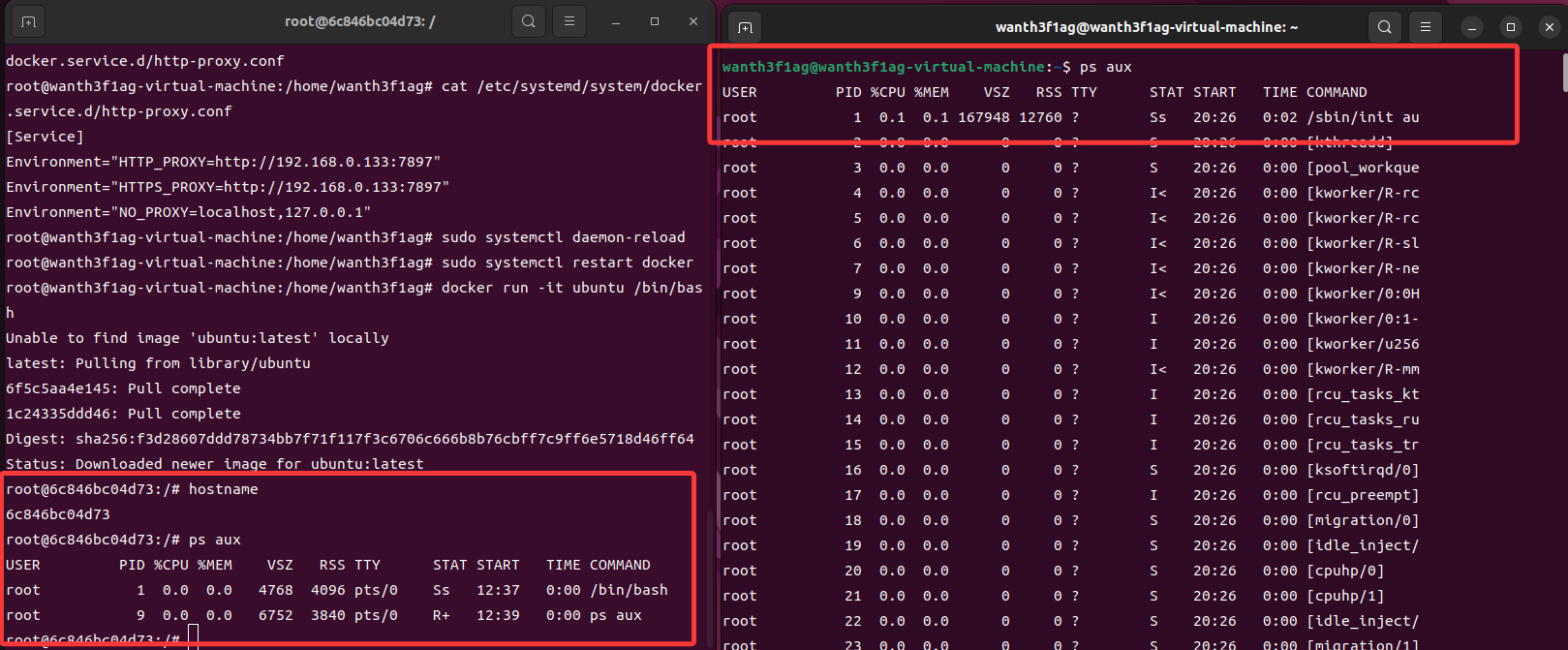
Task: Click the '[rcu_preempt]' process row
Action: coord(1071,495)
